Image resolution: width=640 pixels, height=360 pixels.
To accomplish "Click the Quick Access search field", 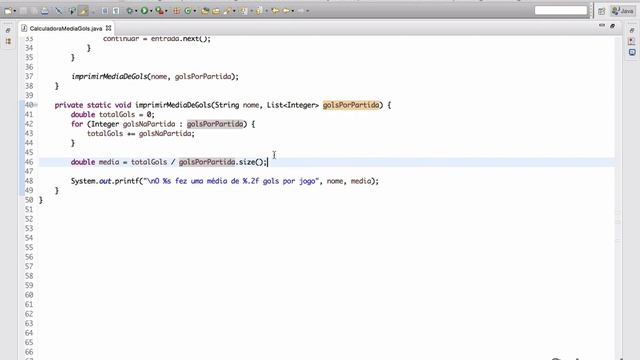I will tap(561, 11).
